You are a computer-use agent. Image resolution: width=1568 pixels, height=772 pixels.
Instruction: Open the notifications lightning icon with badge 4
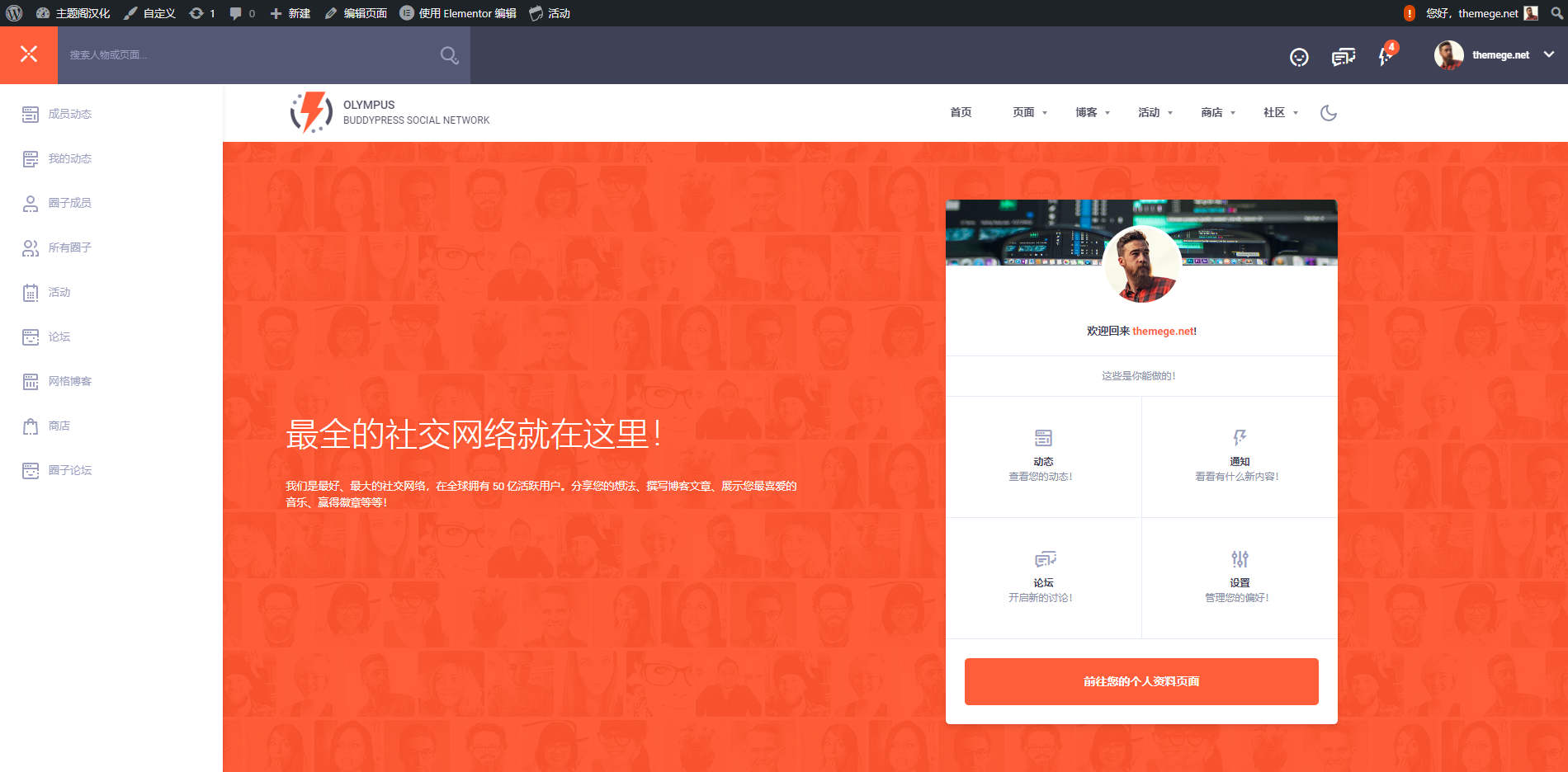[1386, 55]
